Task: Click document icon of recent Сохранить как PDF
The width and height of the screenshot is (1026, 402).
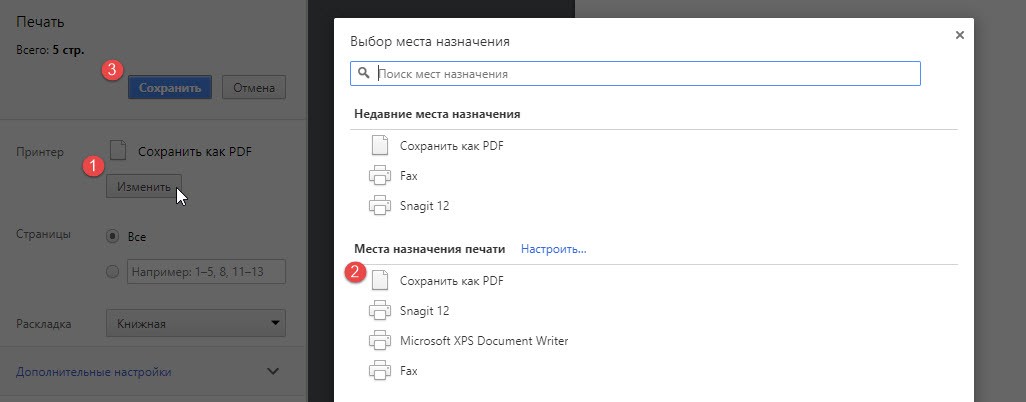Action: coord(380,145)
